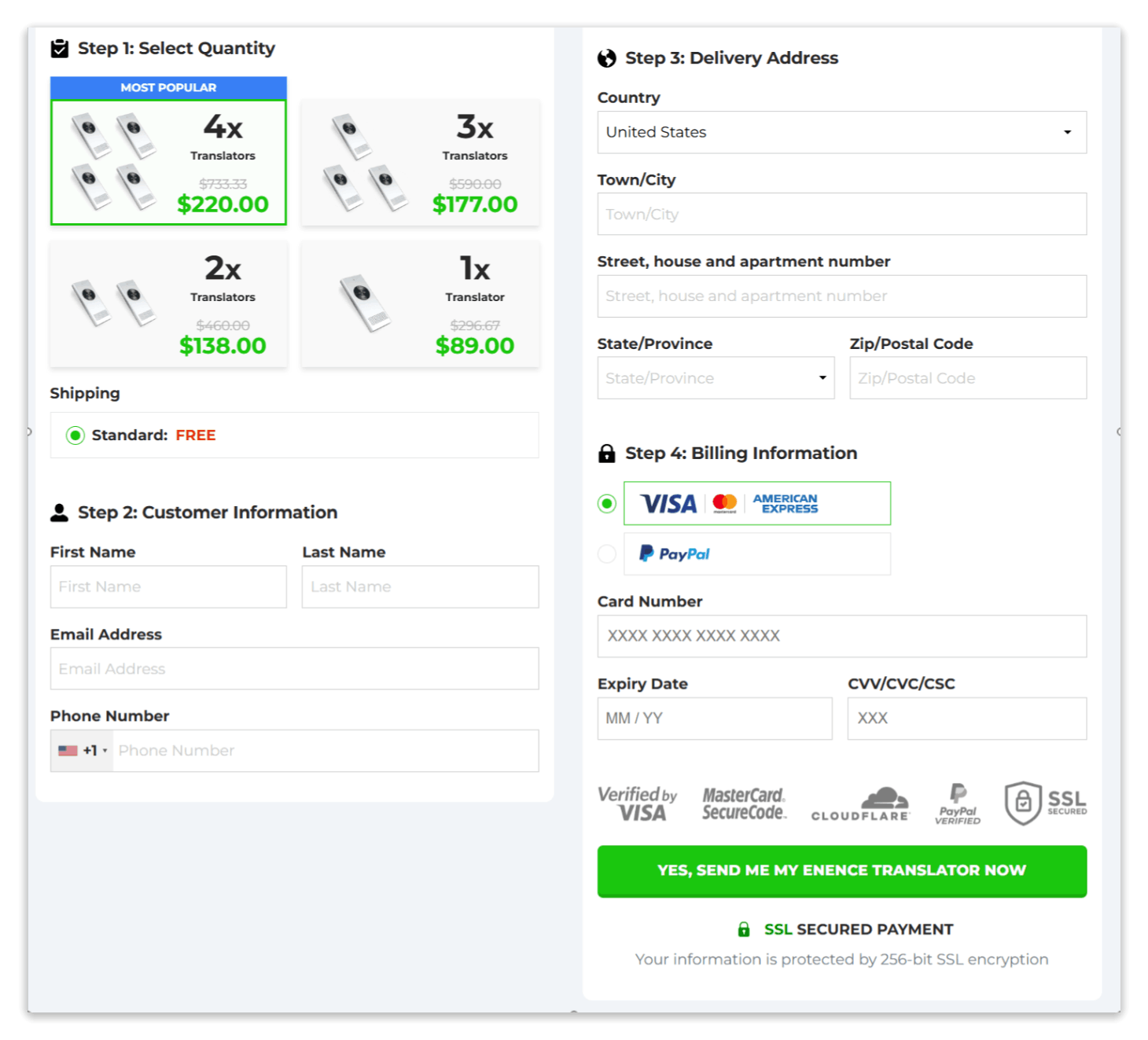This screenshot has height=1040, width=1148.
Task: Select the Visa/Mastercard/Amex payment option
Action: tap(606, 503)
